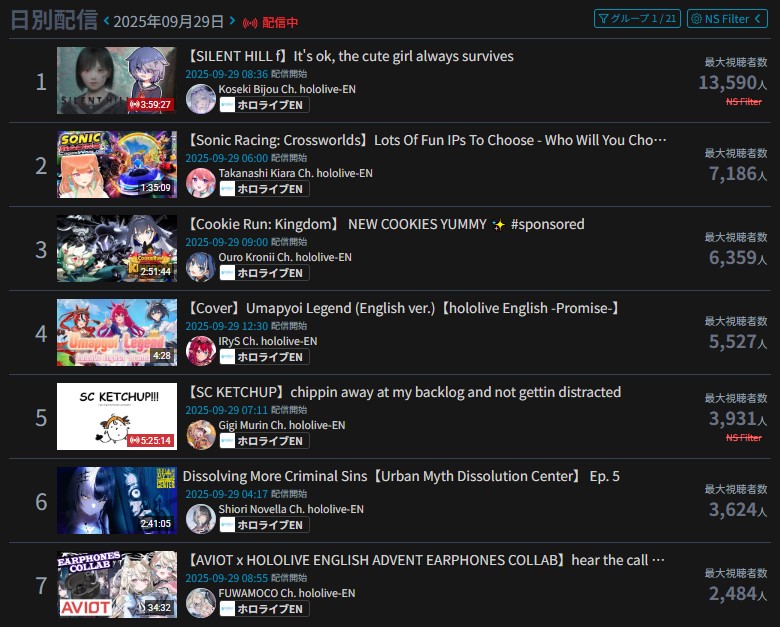
Task: Open Dissolving More Criminal Sins Ep. 5 title
Action: coord(401,476)
